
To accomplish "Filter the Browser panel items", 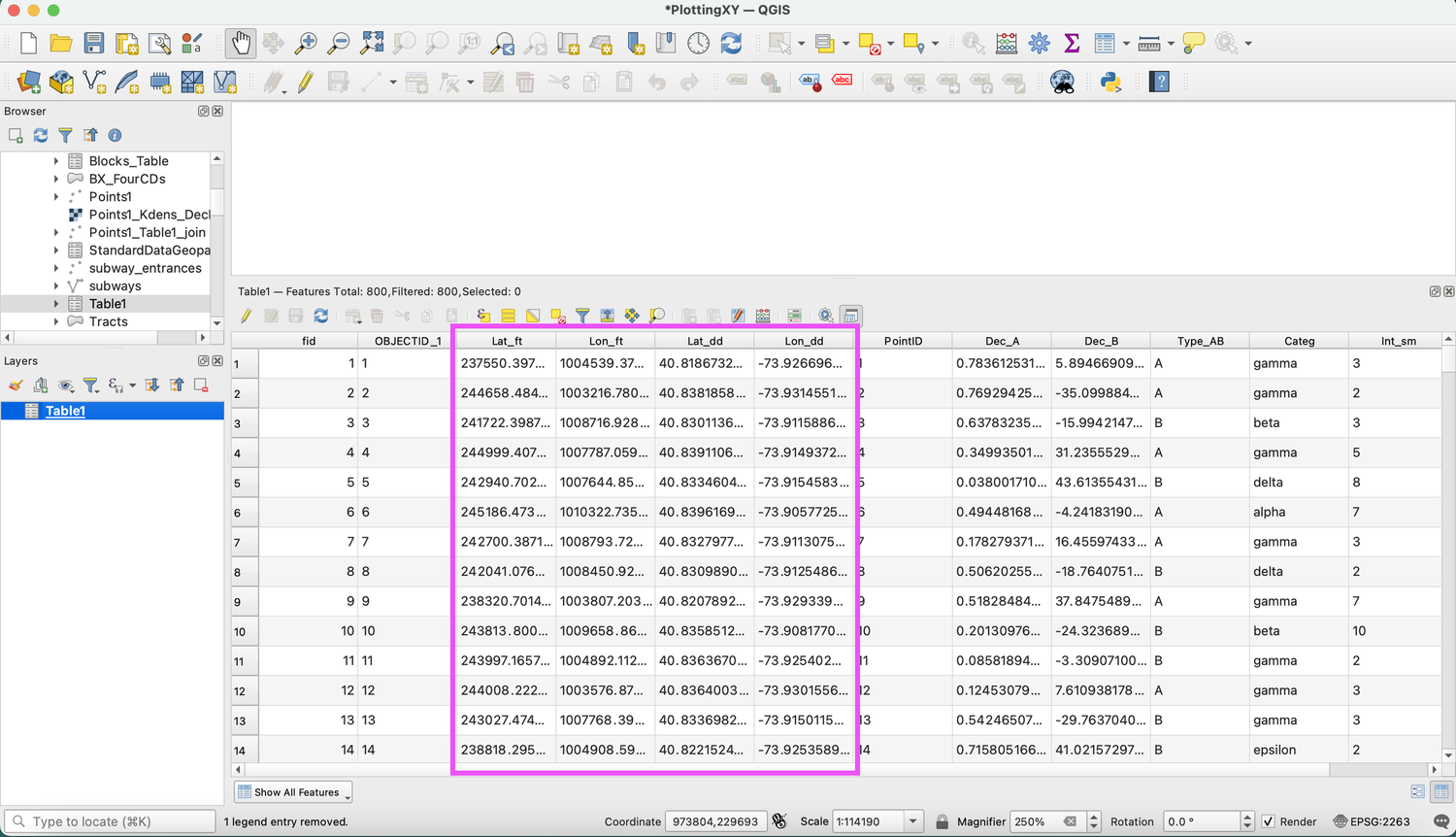I will click(65, 135).
